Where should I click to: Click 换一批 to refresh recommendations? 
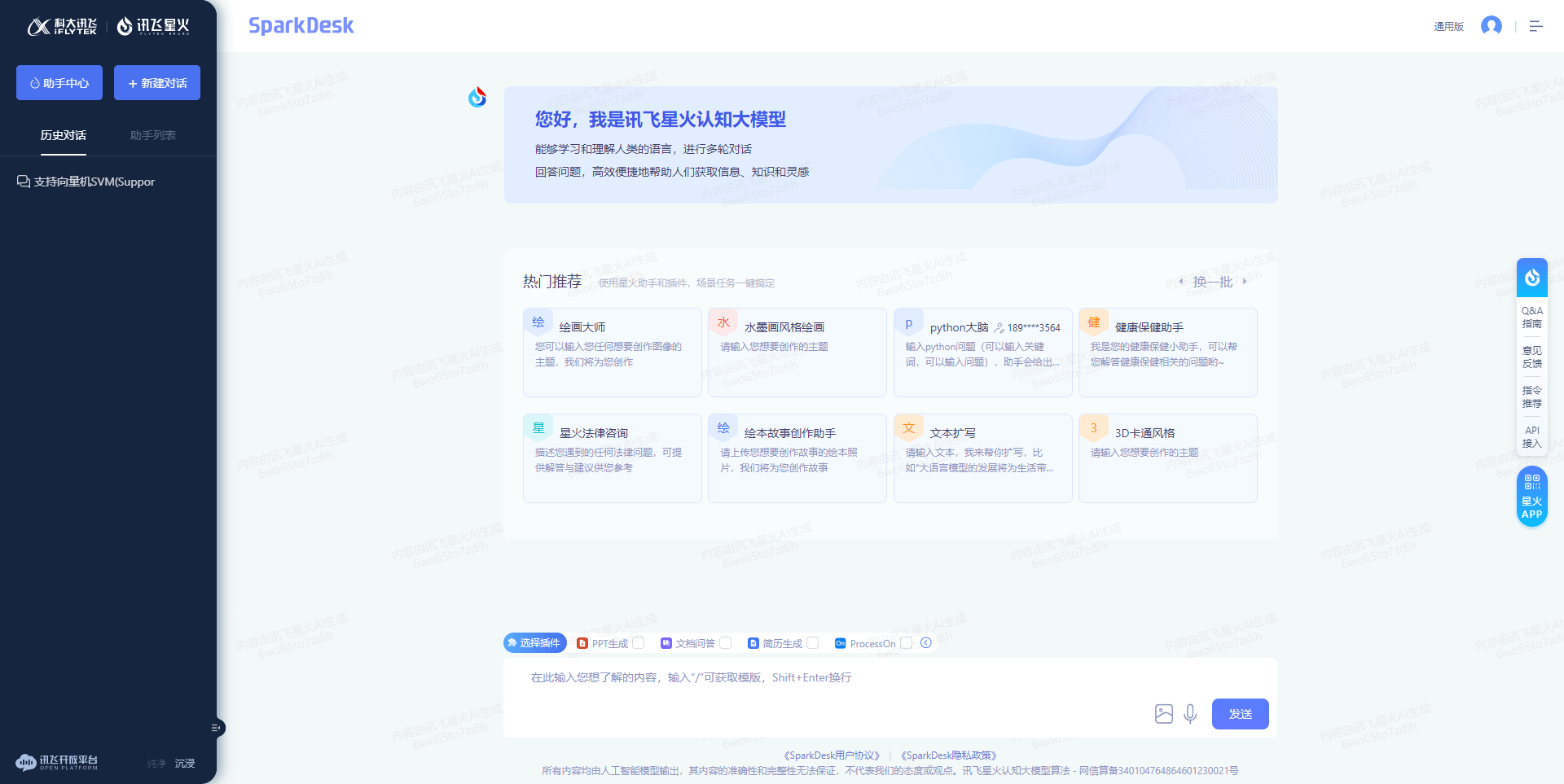pyautogui.click(x=1212, y=282)
